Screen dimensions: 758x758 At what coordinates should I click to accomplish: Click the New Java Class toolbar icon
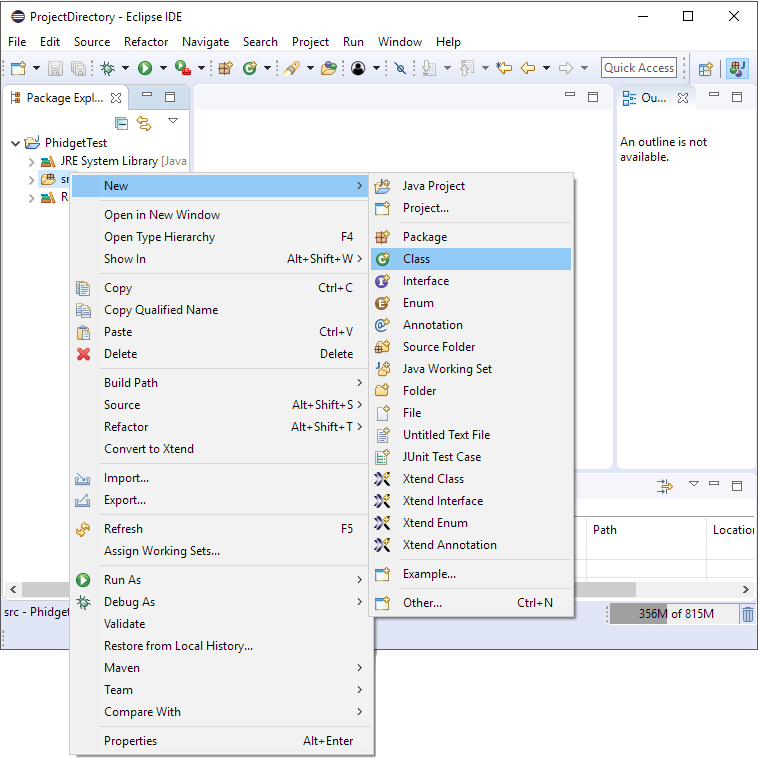pos(250,68)
